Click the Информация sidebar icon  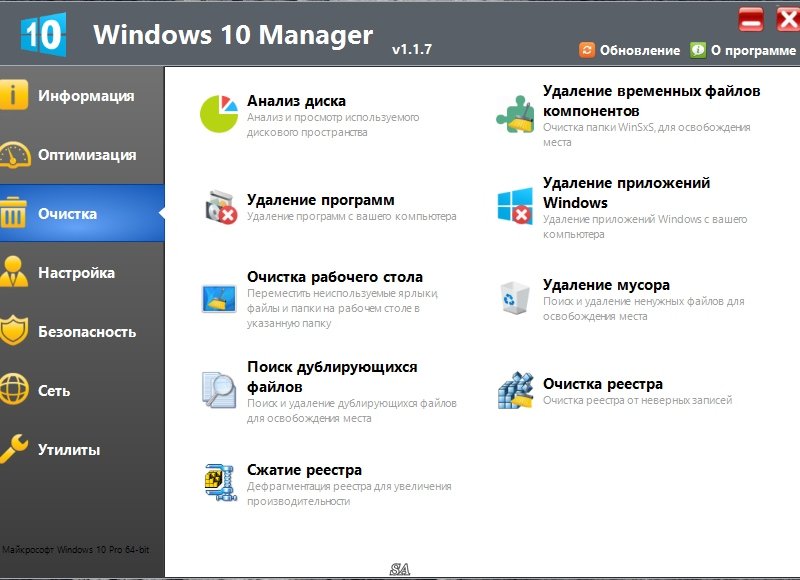(13, 95)
